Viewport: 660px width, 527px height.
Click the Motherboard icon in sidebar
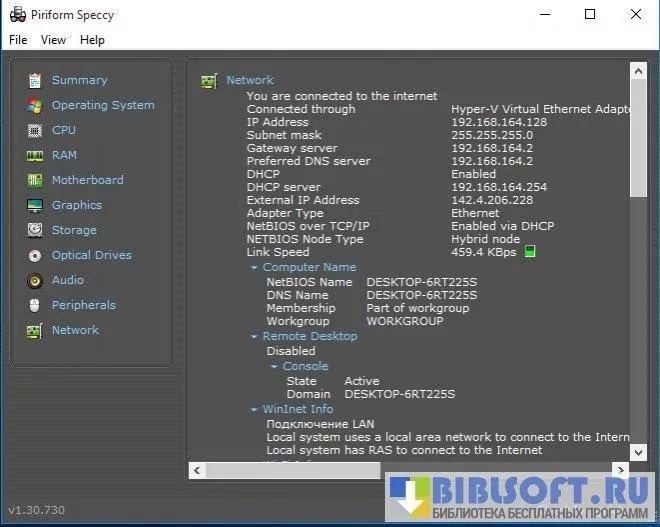coord(35,180)
